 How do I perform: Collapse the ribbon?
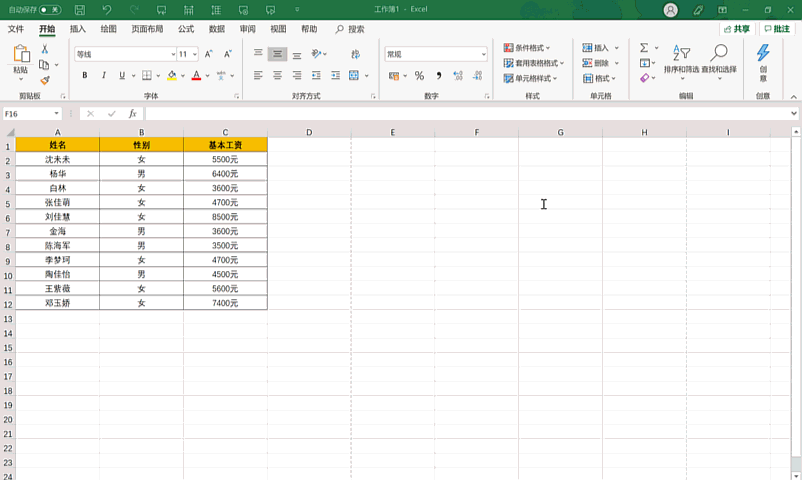793,96
